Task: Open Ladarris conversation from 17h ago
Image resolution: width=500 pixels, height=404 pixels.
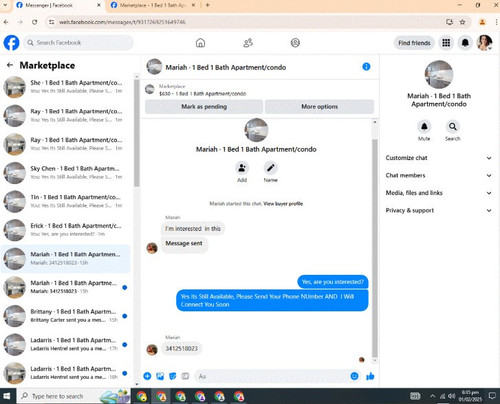Action: 67,344
